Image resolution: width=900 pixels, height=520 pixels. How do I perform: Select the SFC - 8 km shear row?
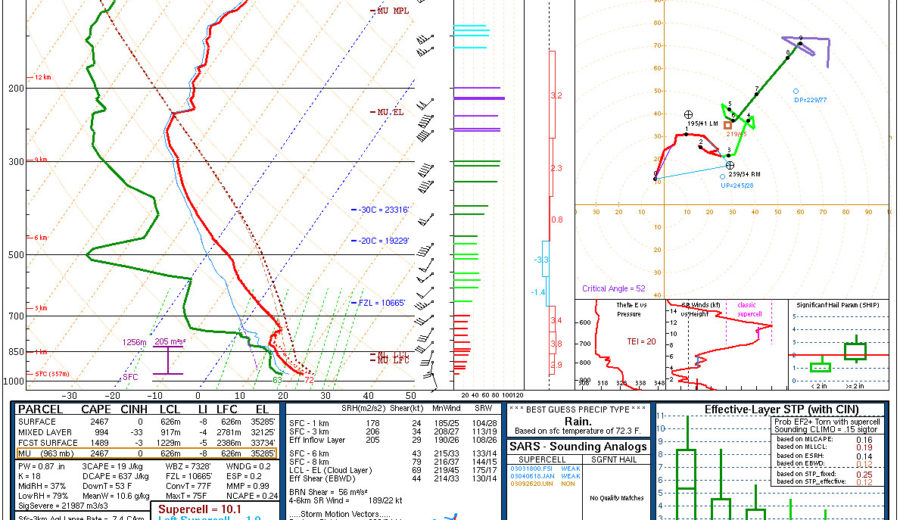point(393,461)
